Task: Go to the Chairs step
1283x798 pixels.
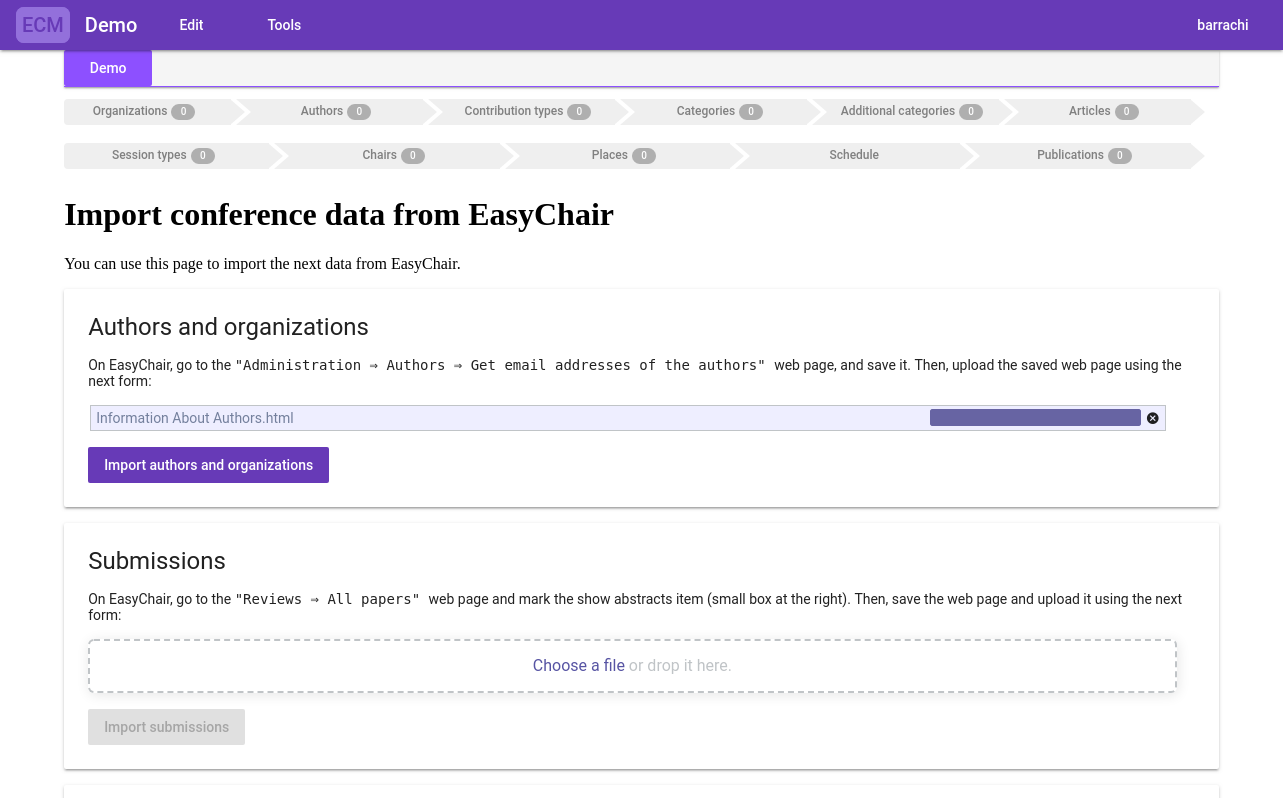Action: point(394,155)
